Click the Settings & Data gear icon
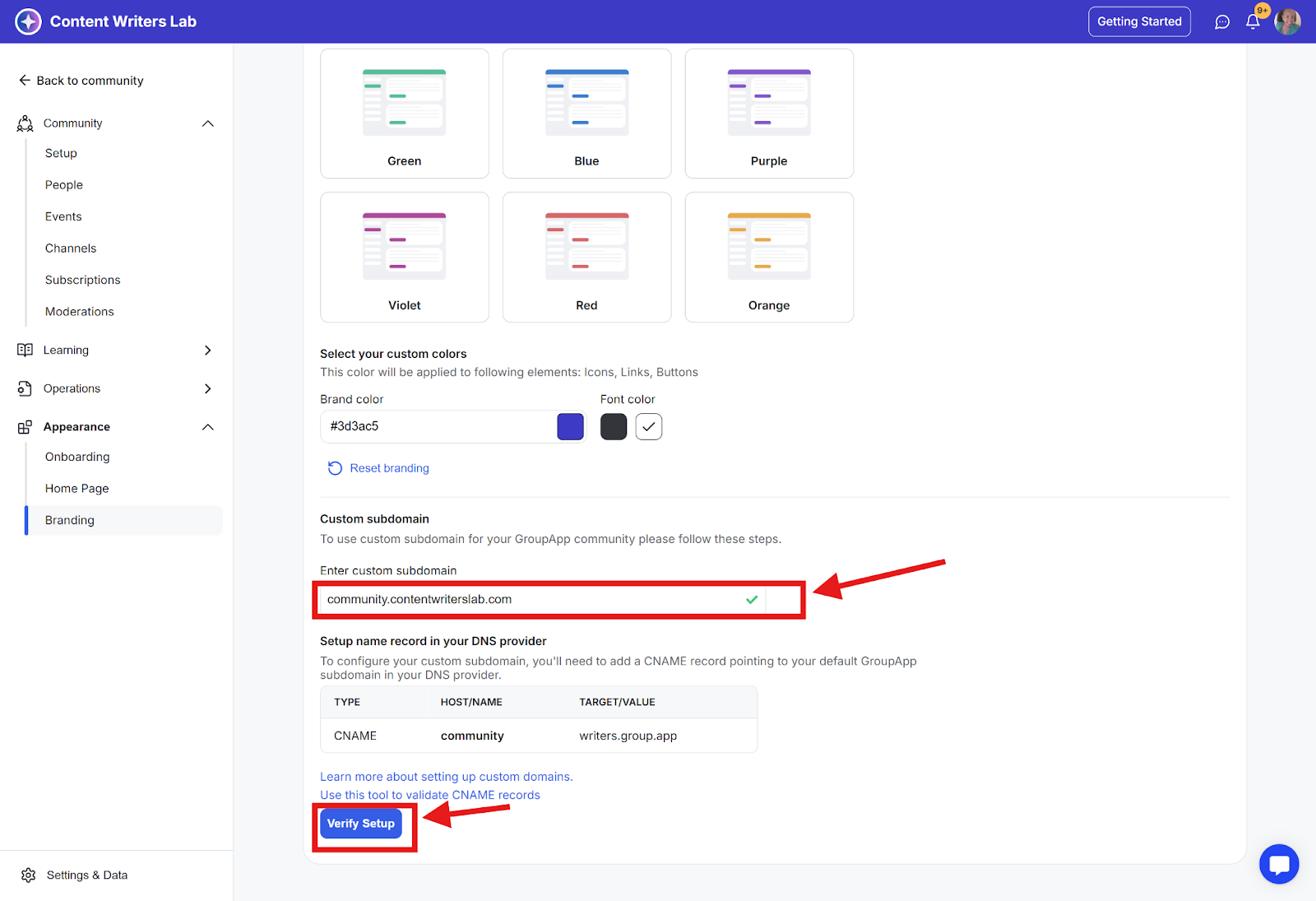Image resolution: width=1316 pixels, height=901 pixels. 29,875
